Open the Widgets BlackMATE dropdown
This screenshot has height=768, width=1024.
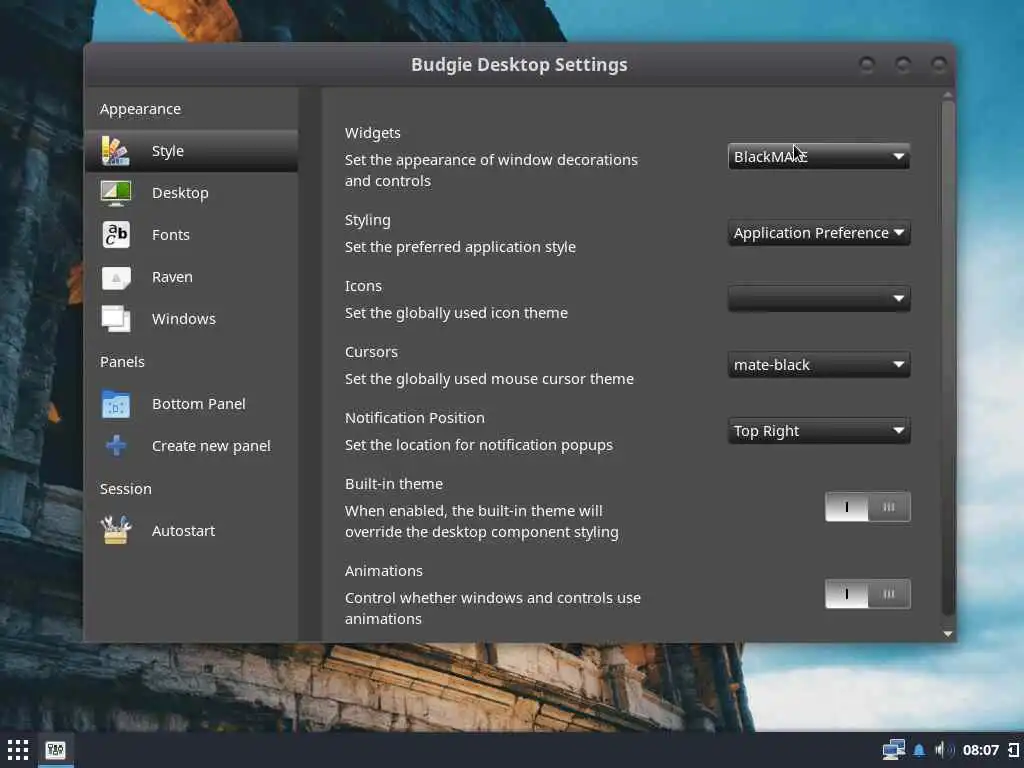[819, 157]
